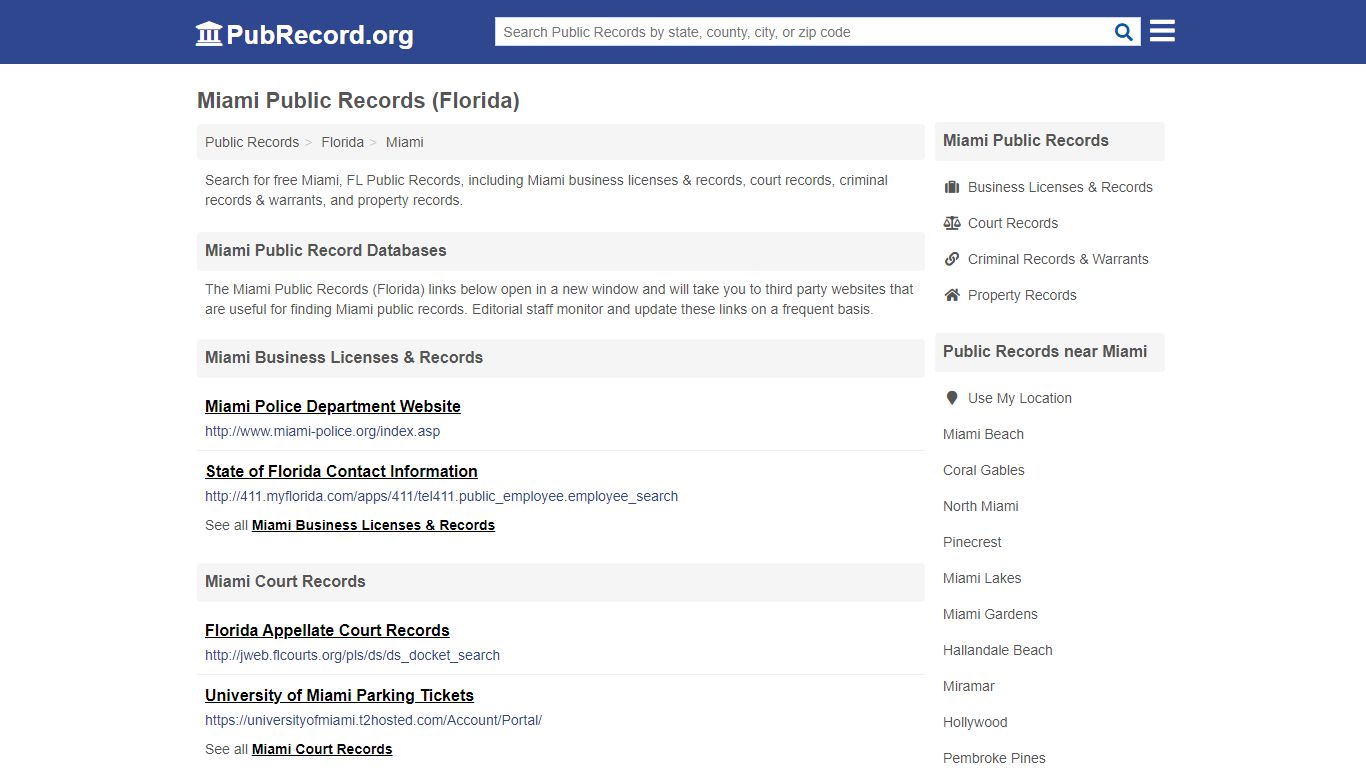Go to Pembroke Pines records
1366x768 pixels.
pos(994,758)
